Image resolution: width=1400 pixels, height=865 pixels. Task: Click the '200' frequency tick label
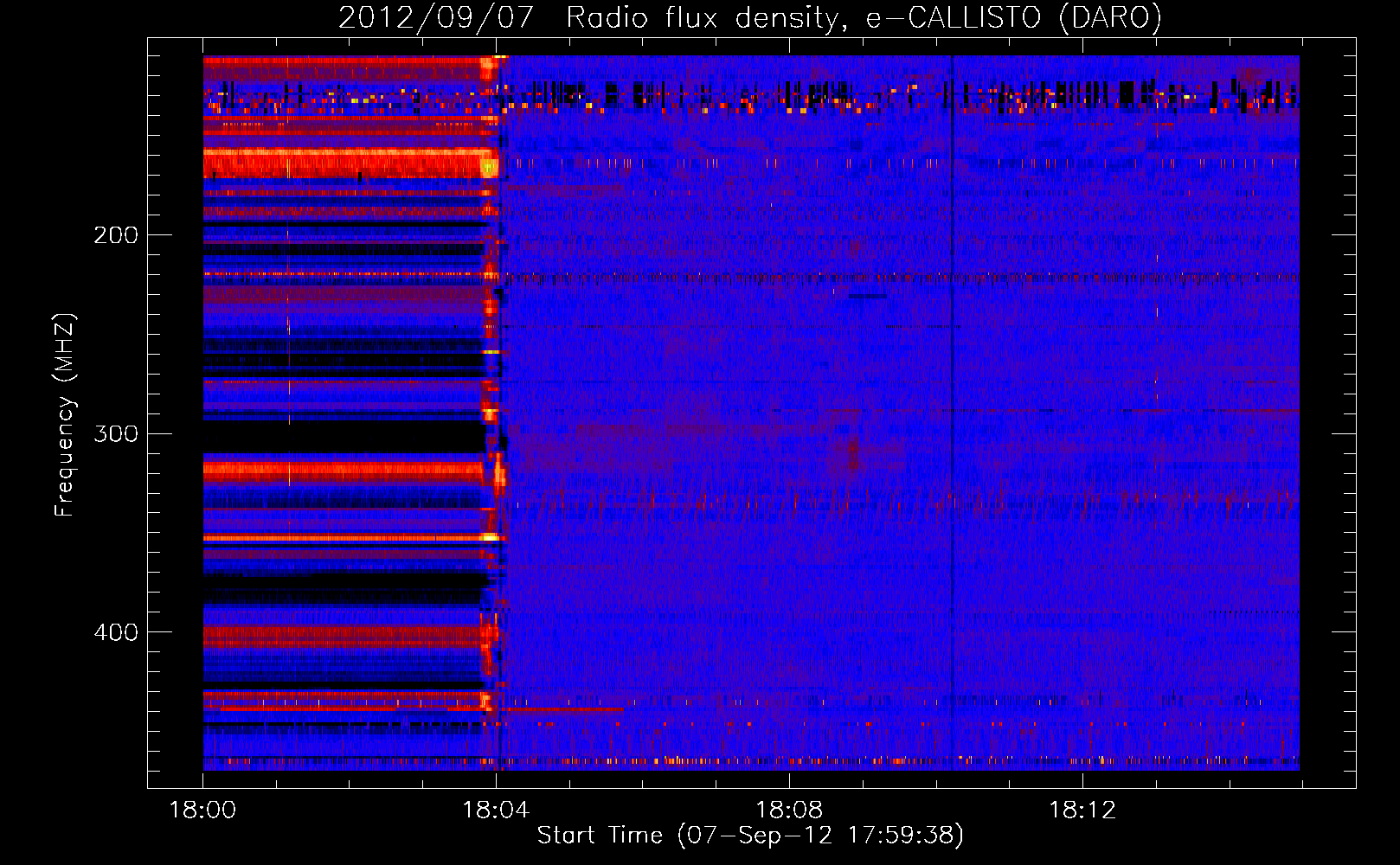point(116,235)
